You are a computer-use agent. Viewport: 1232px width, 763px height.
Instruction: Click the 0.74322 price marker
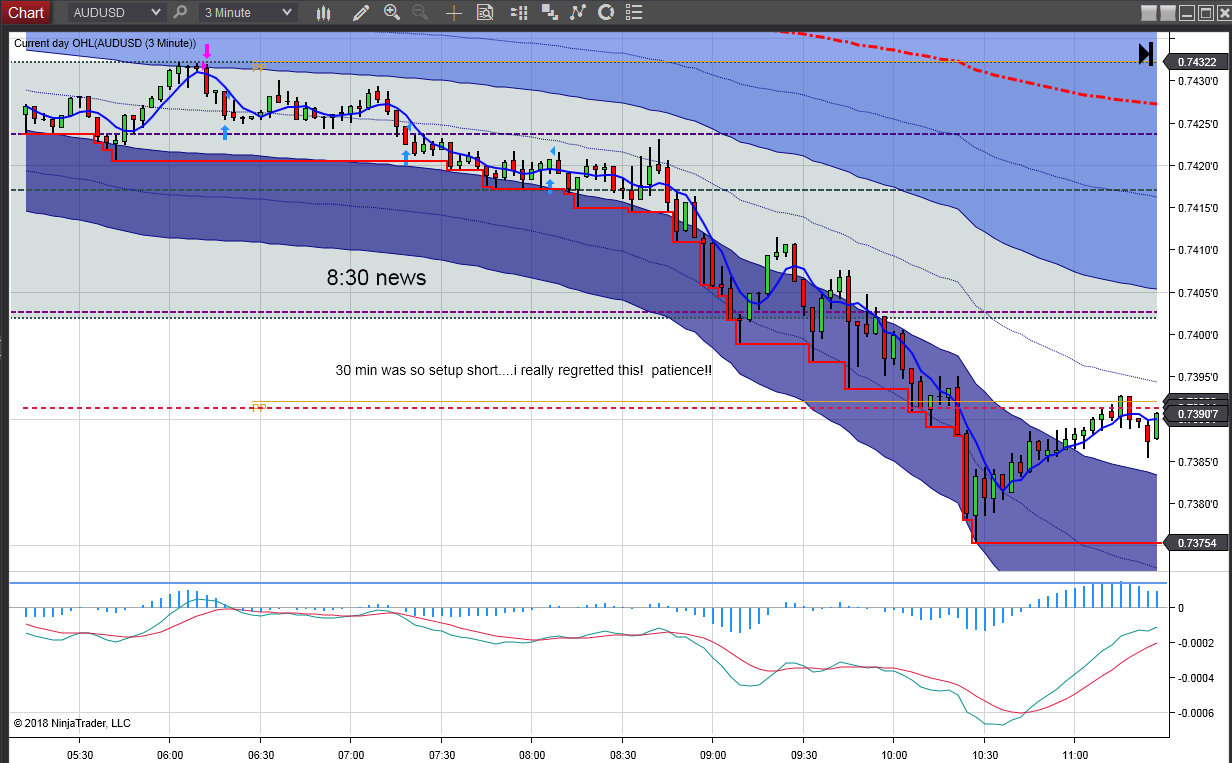click(x=1197, y=62)
